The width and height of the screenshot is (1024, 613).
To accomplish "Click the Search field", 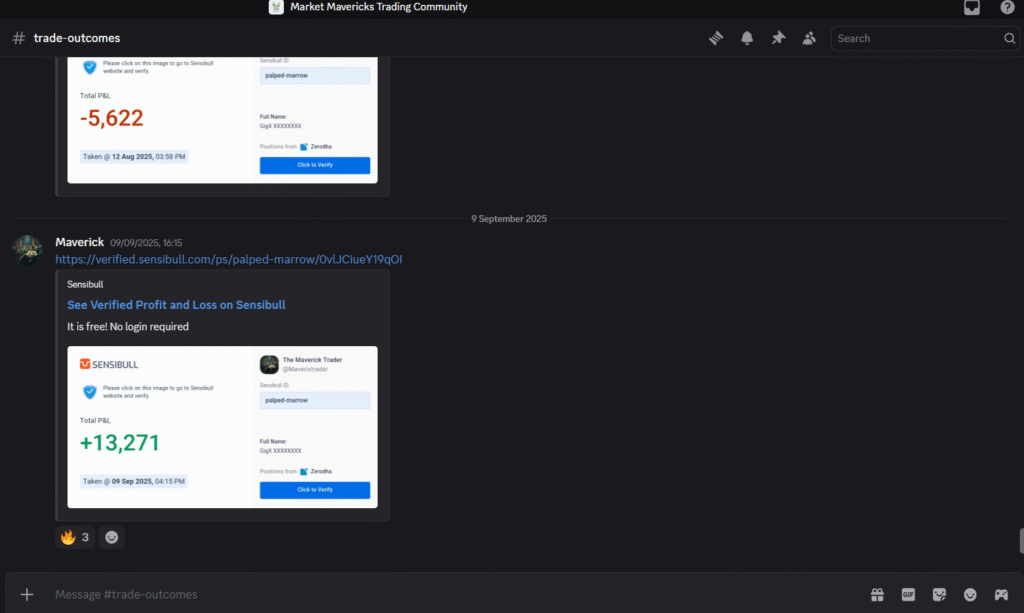I will coord(915,38).
